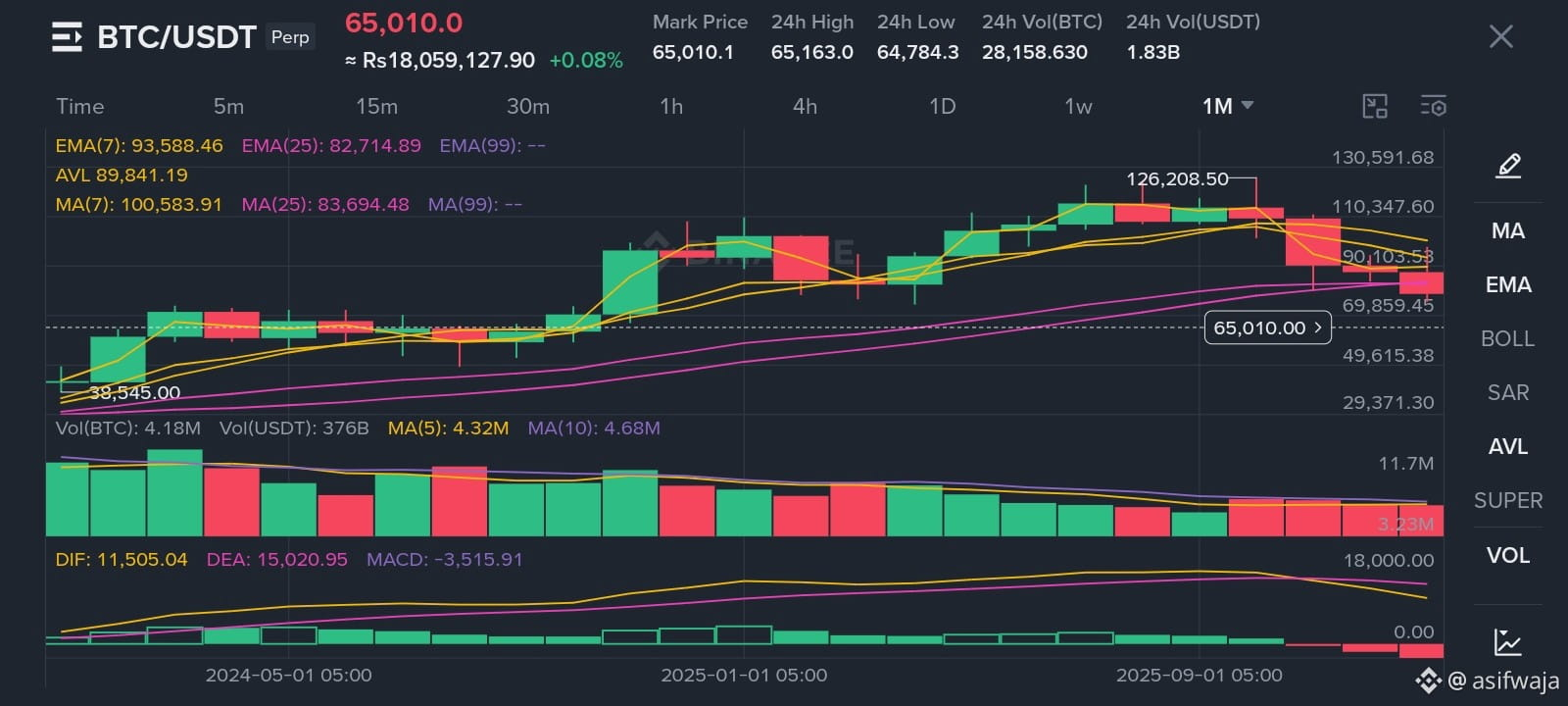1568x706 pixels.
Task: Click the 2025-09-01 05:00 time axis label
Action: point(1199,676)
